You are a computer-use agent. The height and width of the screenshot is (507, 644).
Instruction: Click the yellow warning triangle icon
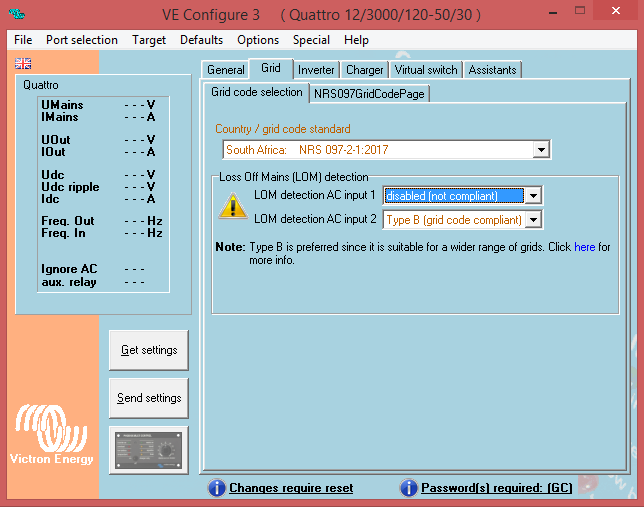[x=233, y=206]
